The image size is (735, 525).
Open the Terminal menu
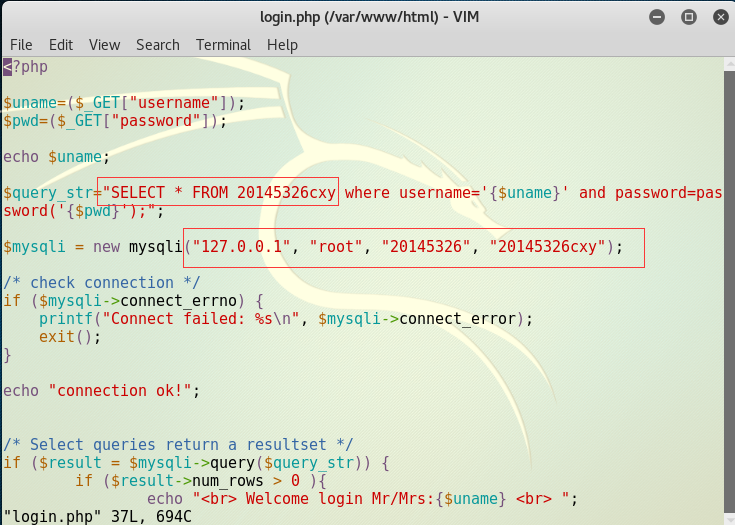[223, 45]
